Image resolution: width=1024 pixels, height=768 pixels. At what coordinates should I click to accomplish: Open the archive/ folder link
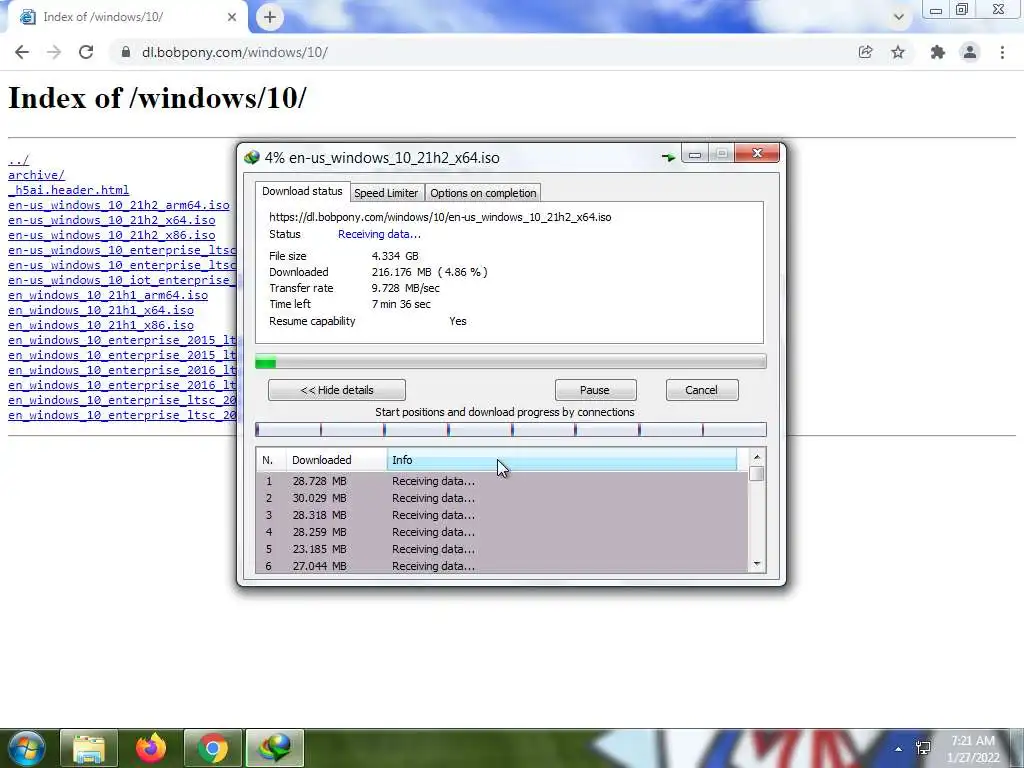37,175
